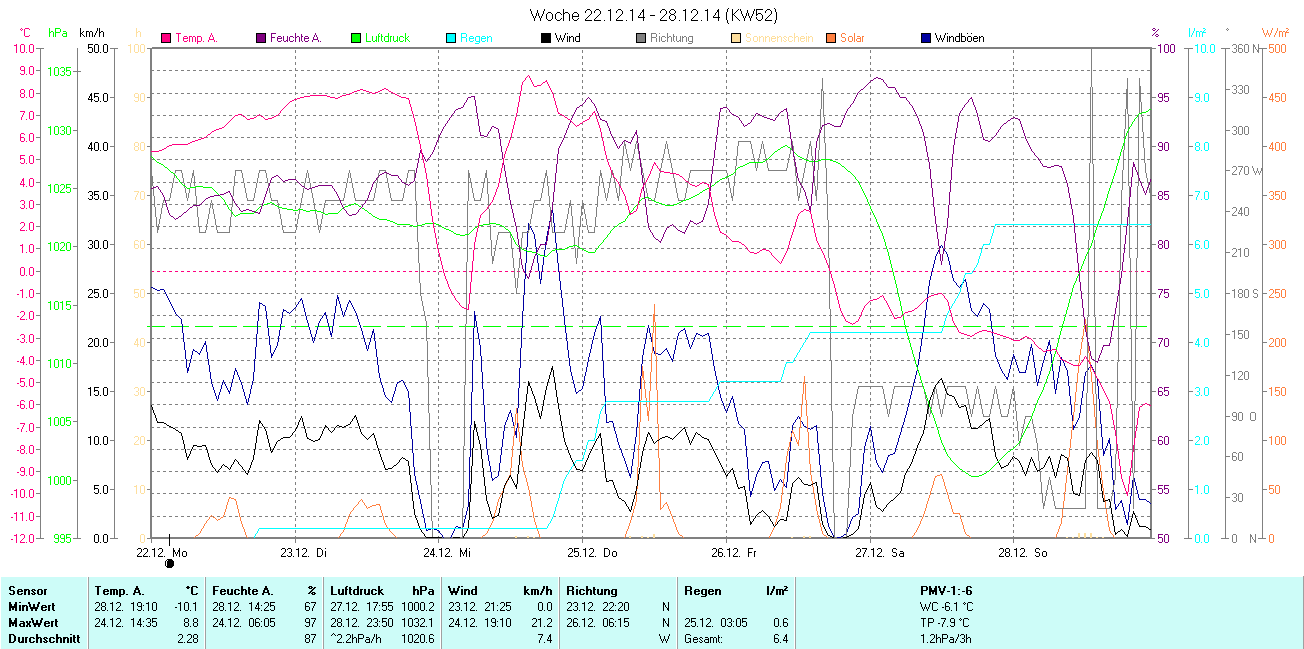Click the new moon marker below 22.12.
This screenshot has height=649, width=1304.
(169, 564)
